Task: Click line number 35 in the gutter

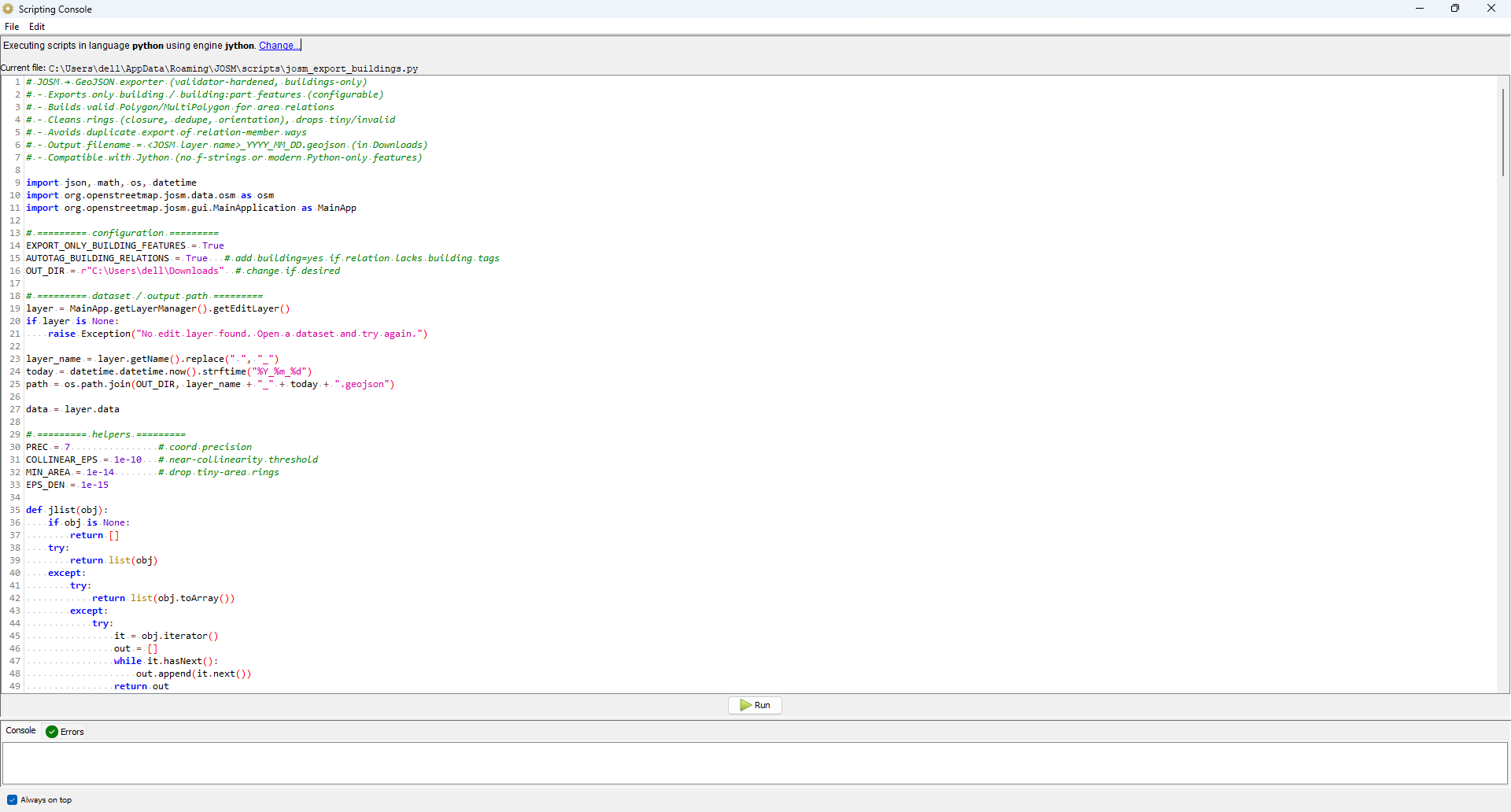Action: (x=15, y=510)
